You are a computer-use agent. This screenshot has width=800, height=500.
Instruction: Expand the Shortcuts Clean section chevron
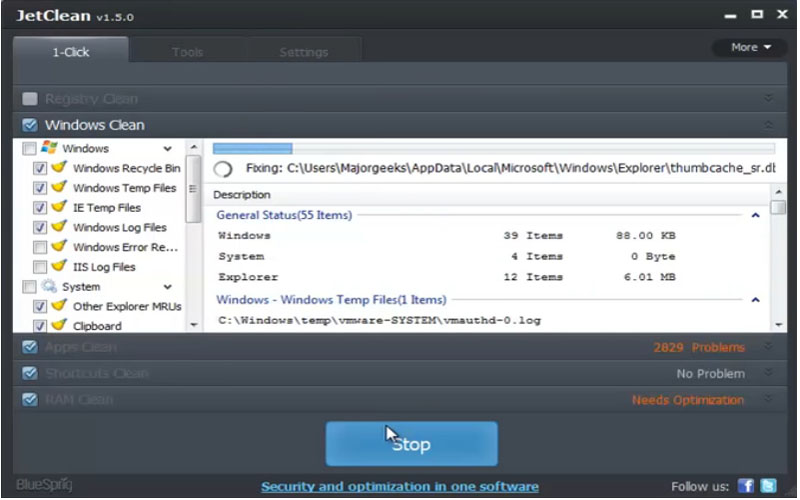point(768,373)
